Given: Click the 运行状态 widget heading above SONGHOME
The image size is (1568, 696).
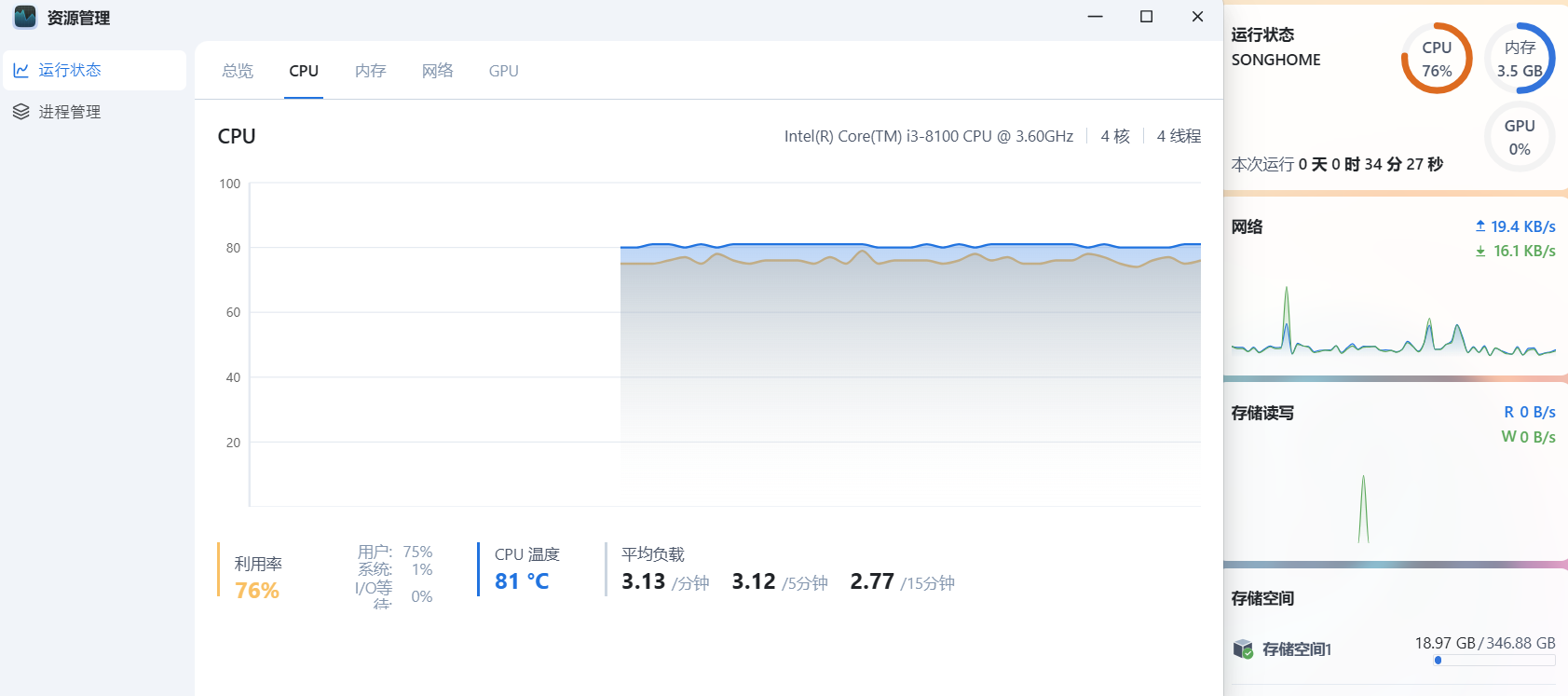Looking at the screenshot, I should (1262, 34).
